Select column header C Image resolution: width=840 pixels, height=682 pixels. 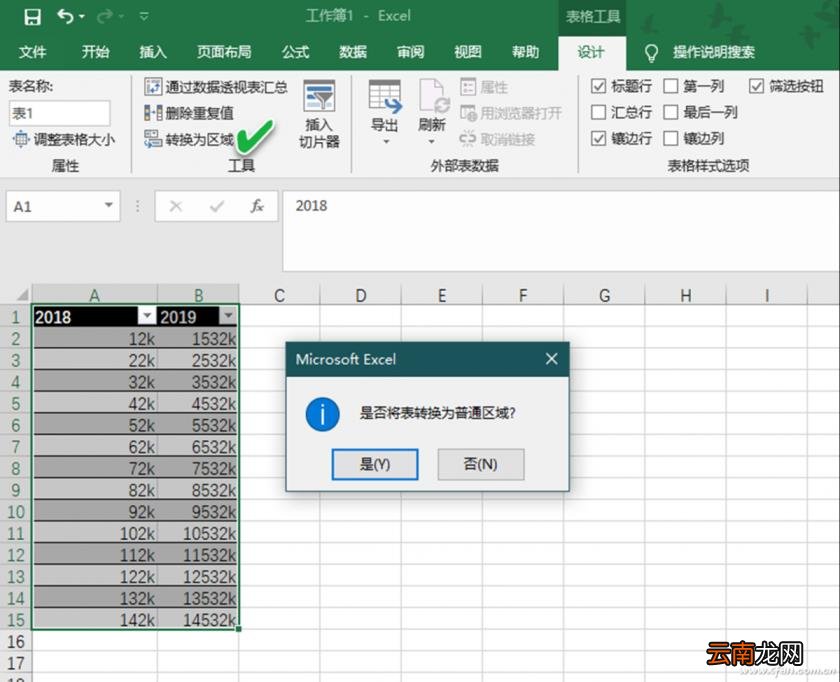(279, 295)
